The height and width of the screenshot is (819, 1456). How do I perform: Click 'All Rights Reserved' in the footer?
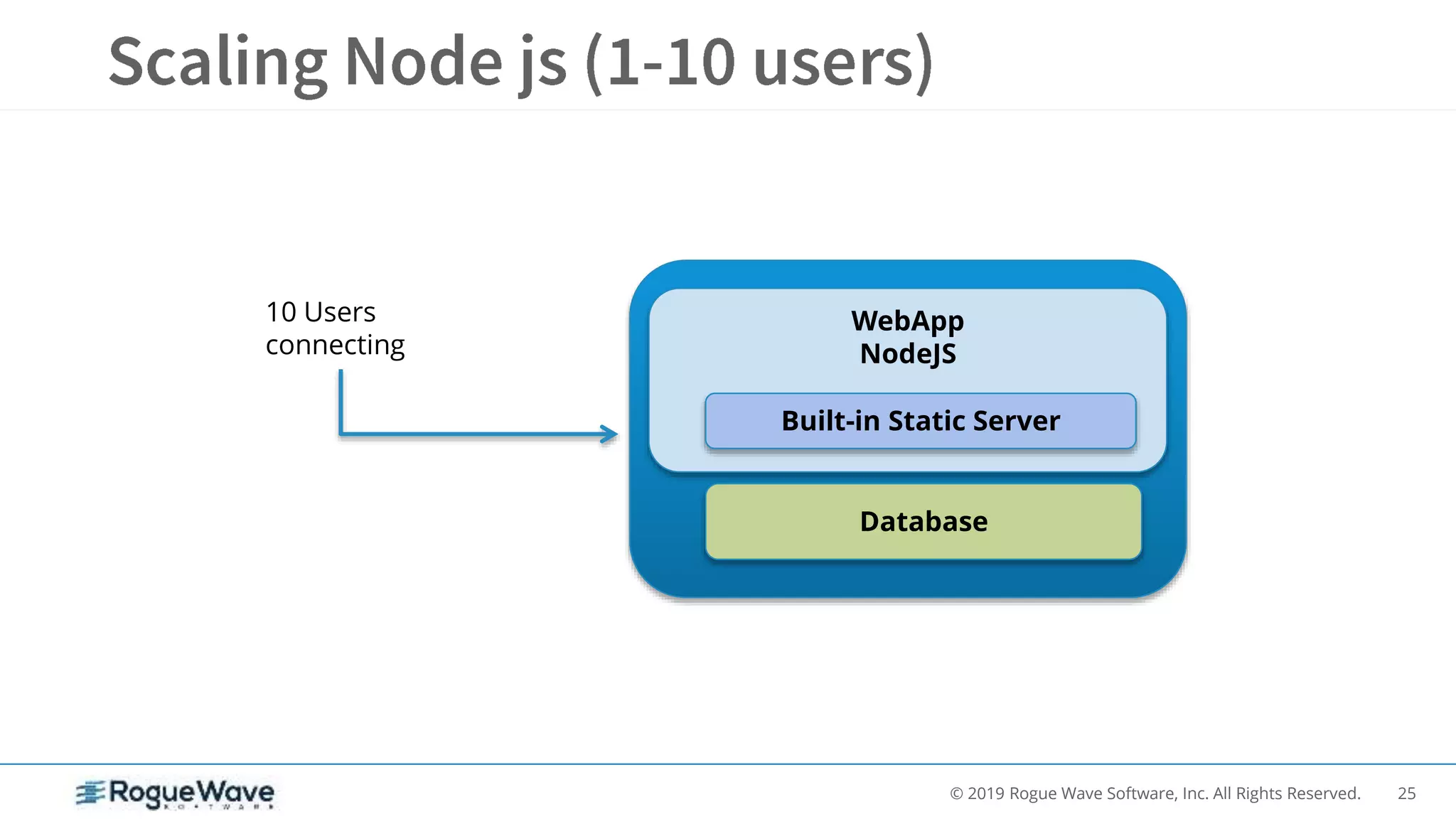1287,793
